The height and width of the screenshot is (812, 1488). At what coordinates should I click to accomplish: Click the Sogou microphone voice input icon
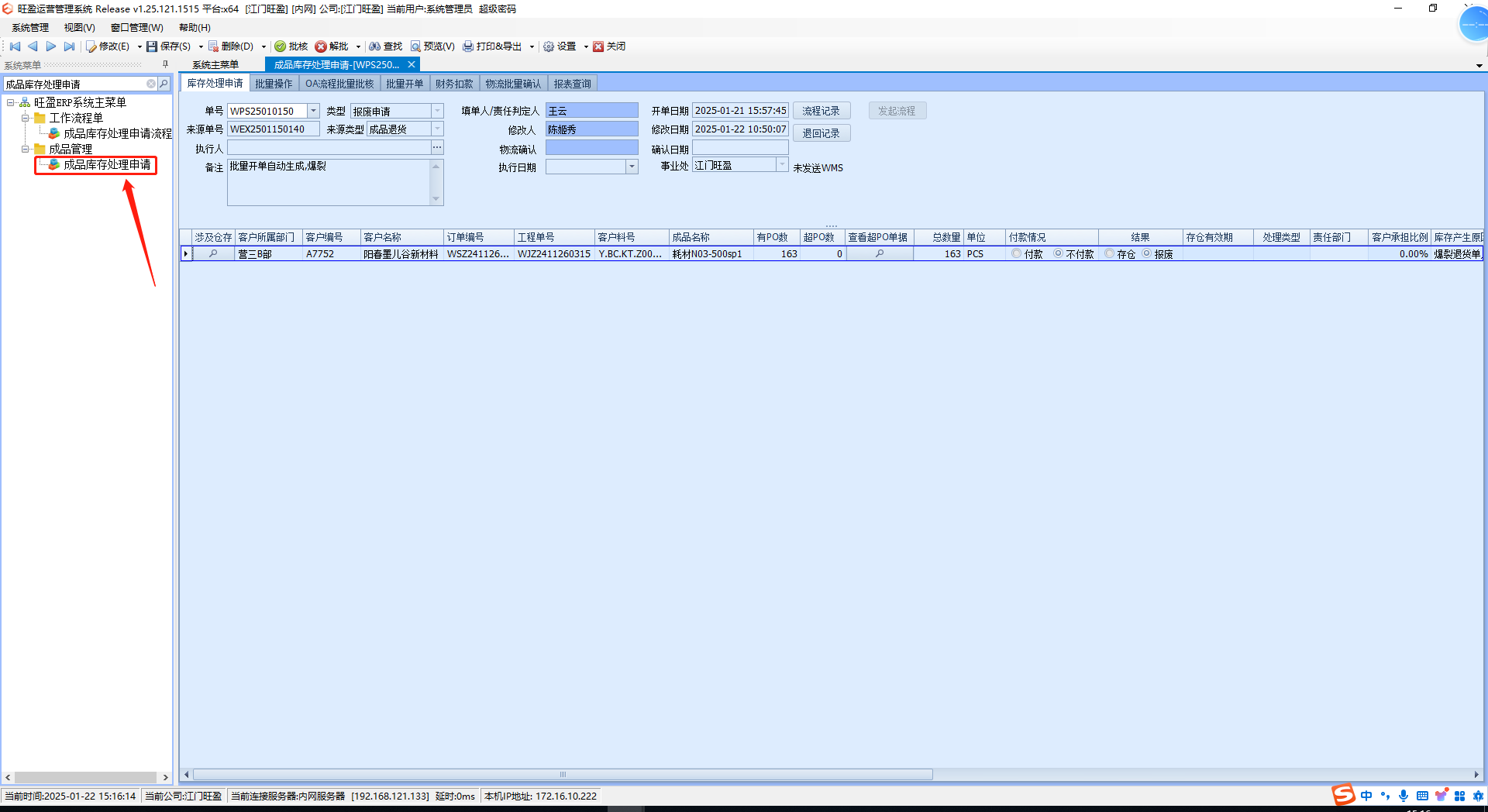tap(1404, 796)
